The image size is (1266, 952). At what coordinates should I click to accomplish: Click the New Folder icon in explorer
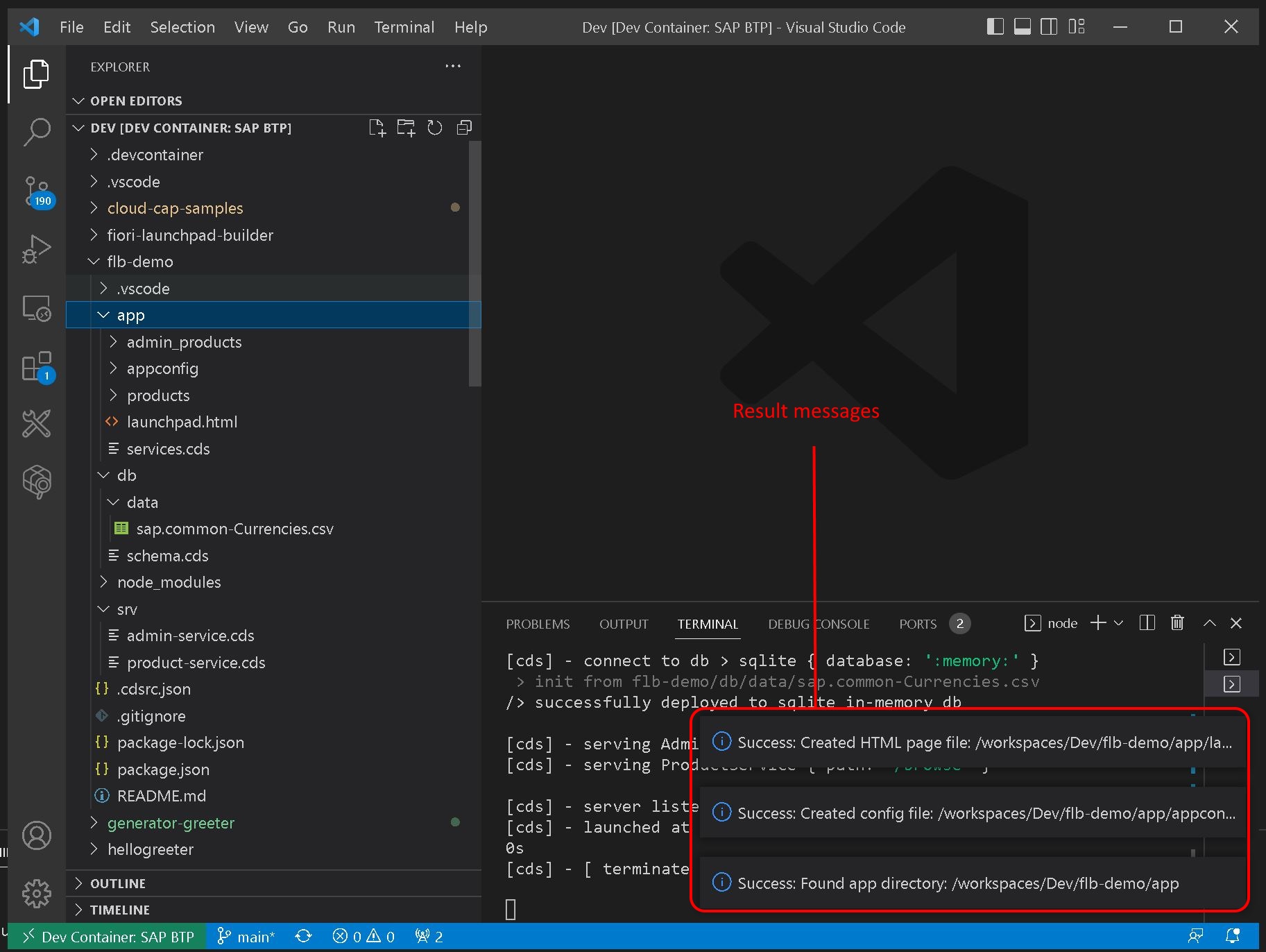pyautogui.click(x=406, y=128)
